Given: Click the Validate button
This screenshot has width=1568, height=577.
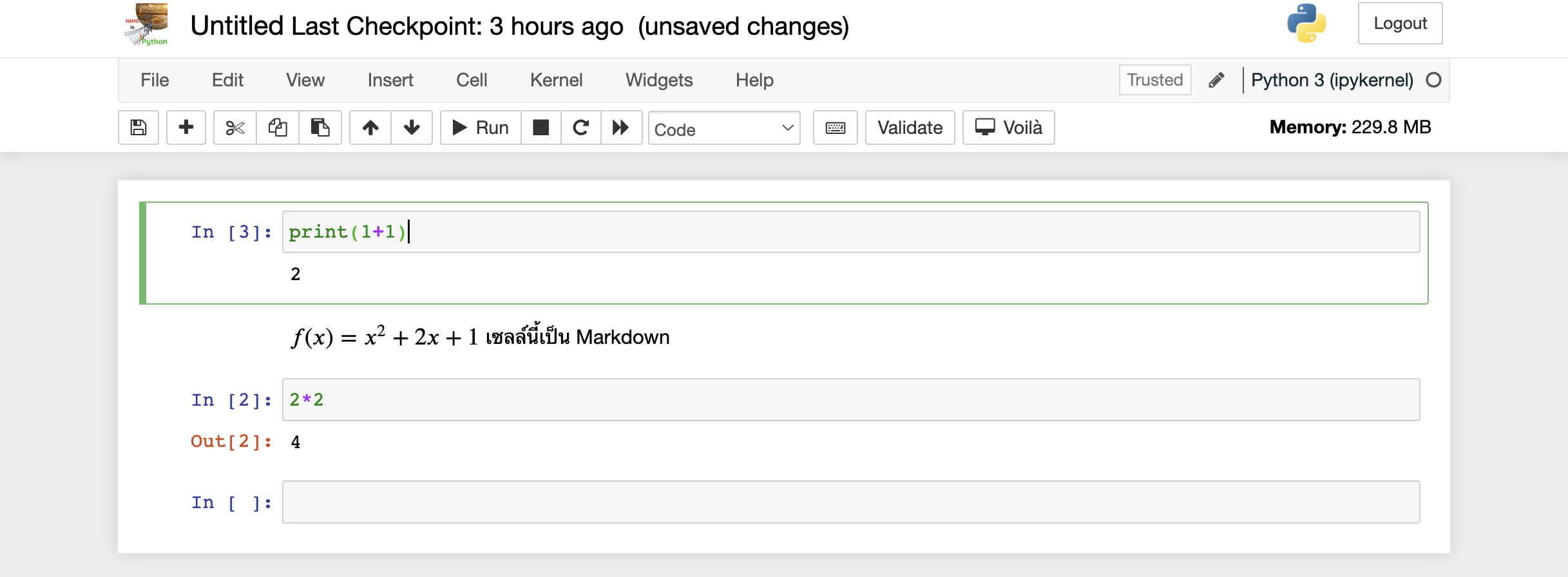Looking at the screenshot, I should point(910,128).
